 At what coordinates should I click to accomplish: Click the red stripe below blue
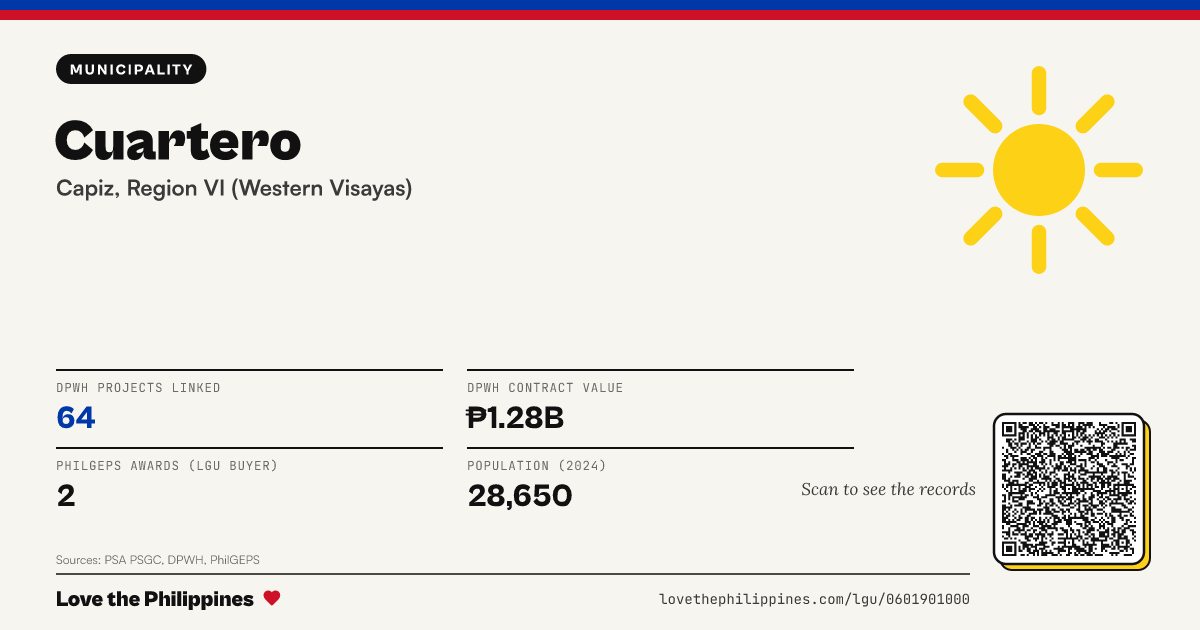point(600,15)
